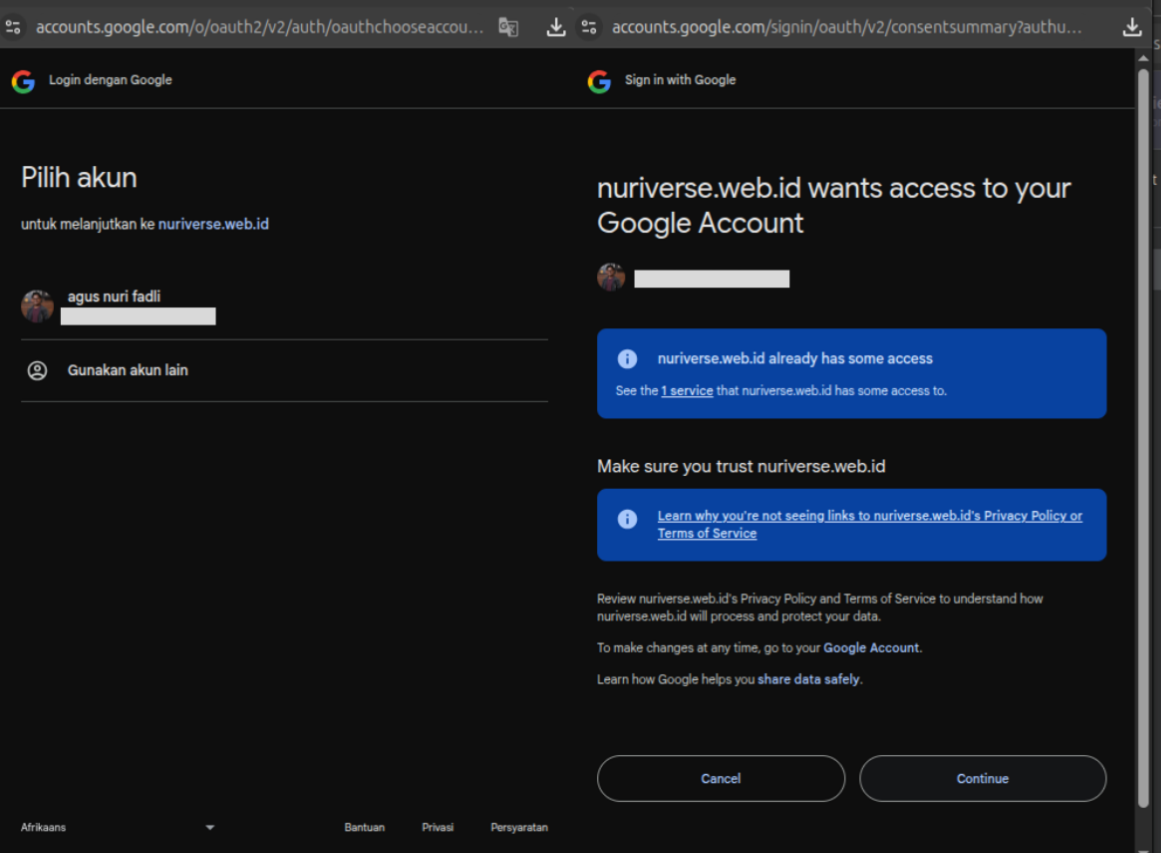The width and height of the screenshot is (1161, 853).
Task: Open share data safely link
Action: pos(809,679)
